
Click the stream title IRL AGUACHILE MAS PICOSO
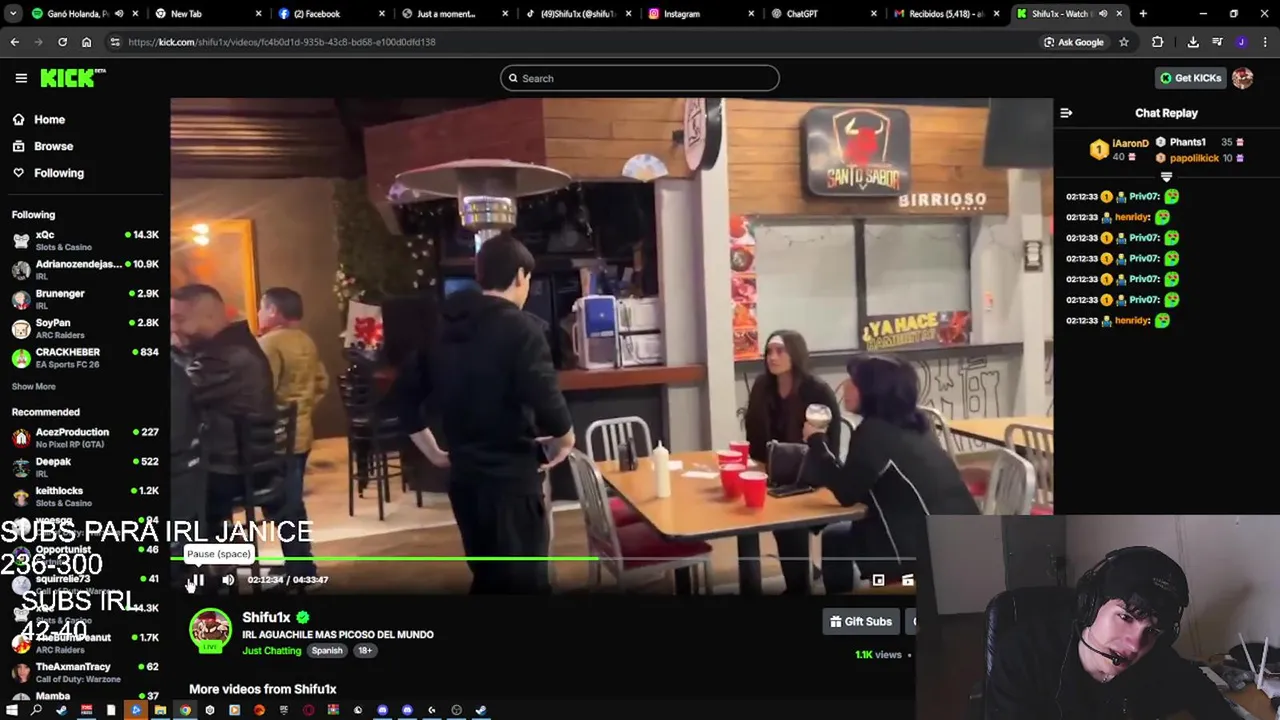point(338,634)
